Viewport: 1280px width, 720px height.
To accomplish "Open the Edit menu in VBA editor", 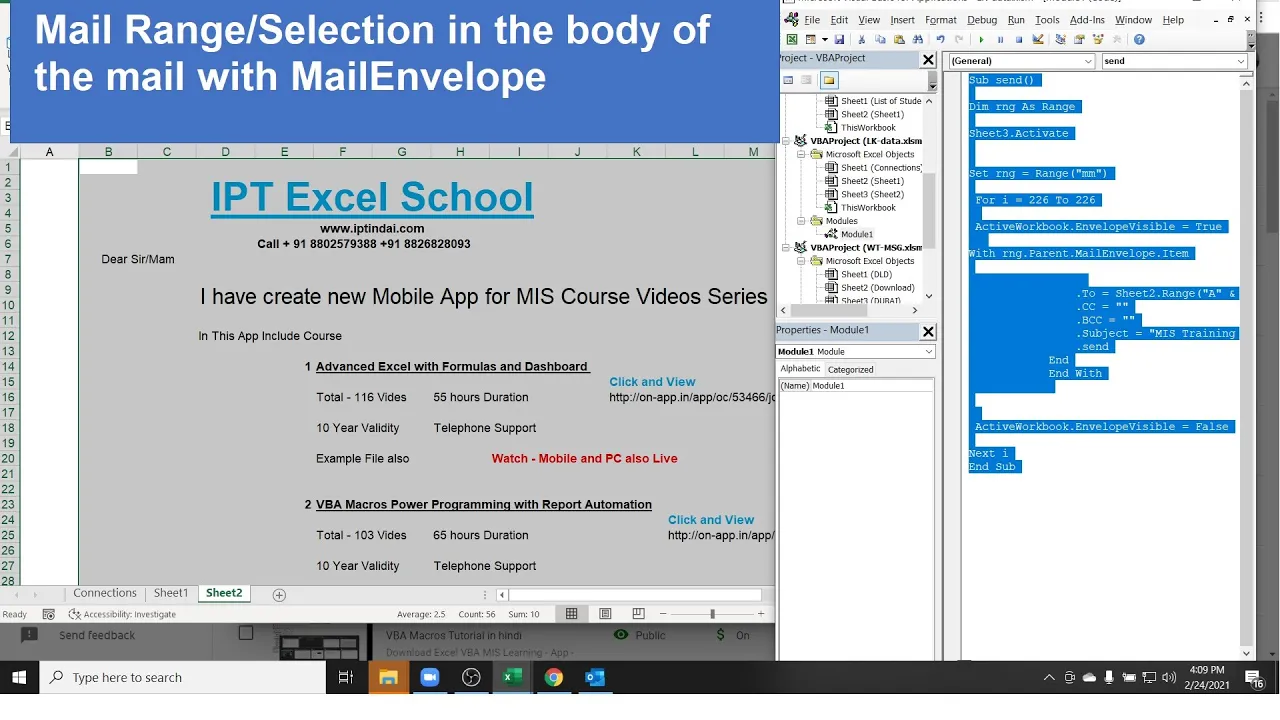I will [x=839, y=20].
